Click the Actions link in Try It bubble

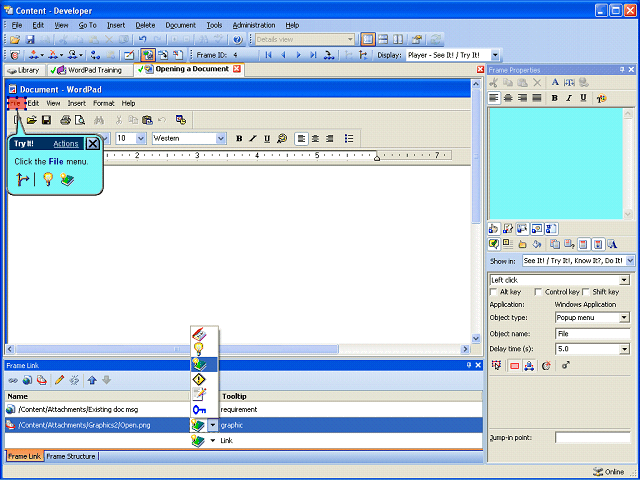(x=66, y=144)
